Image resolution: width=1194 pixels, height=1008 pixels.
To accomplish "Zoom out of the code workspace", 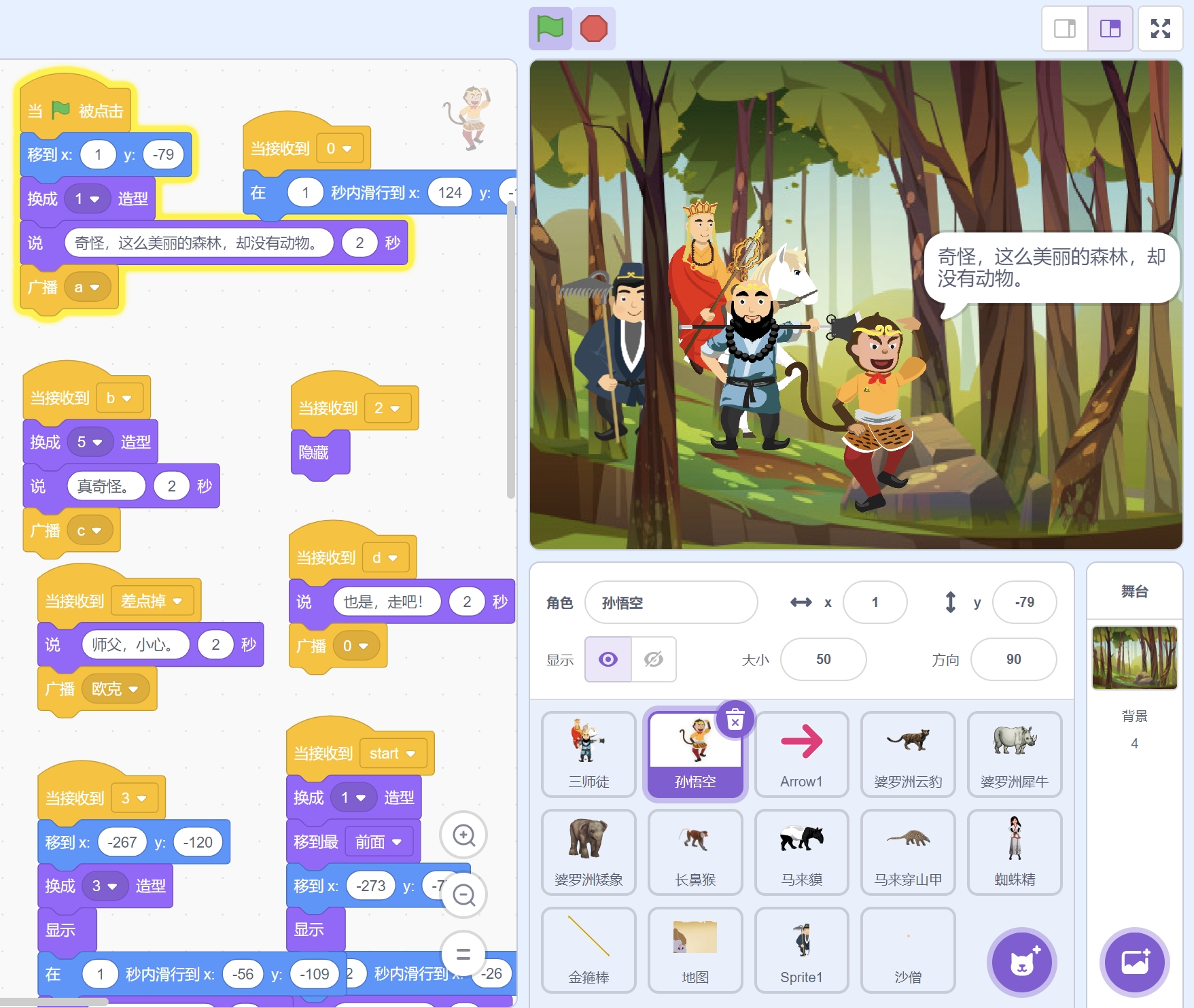I will [463, 895].
